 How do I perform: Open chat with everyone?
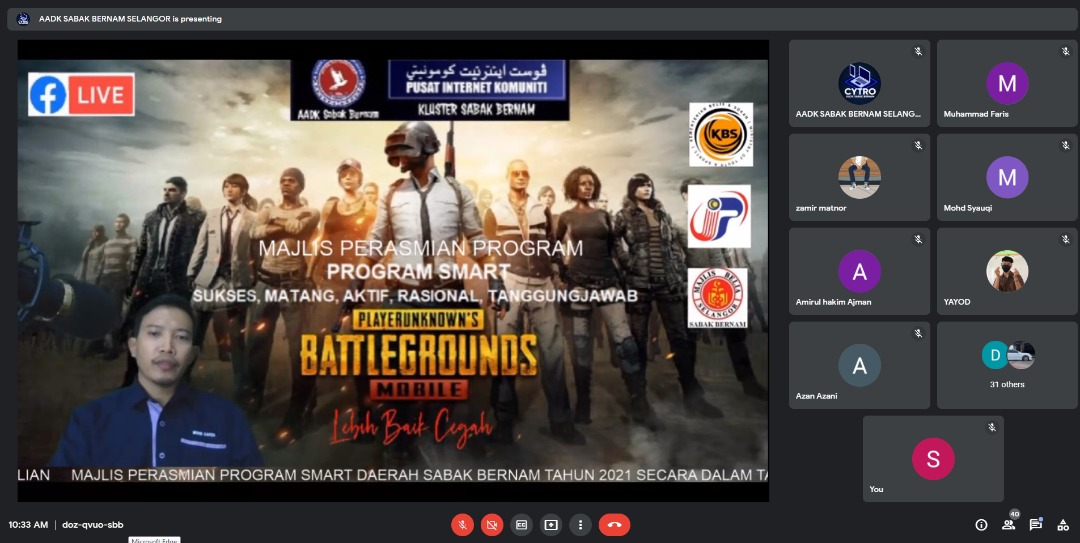point(1035,525)
